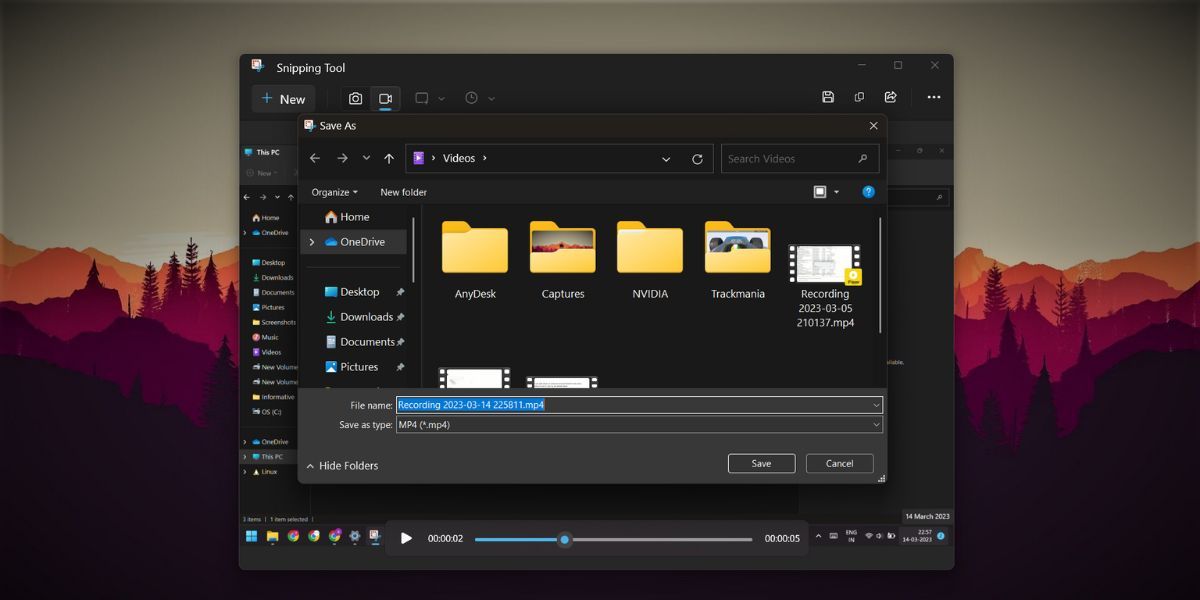Click the Copy icon in Snipping Tool toolbar
The image size is (1200, 600).
[x=859, y=96]
